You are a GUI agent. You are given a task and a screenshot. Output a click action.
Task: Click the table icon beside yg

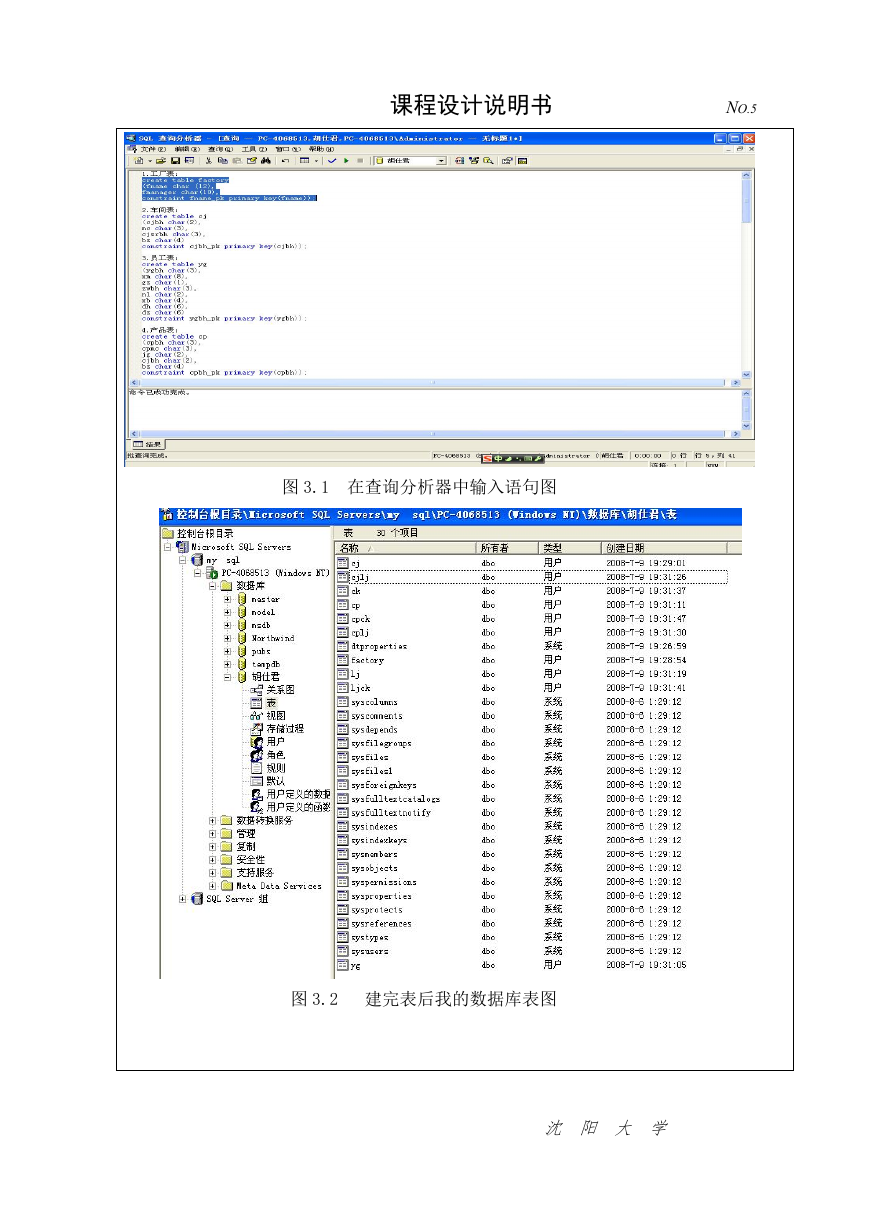[343, 966]
